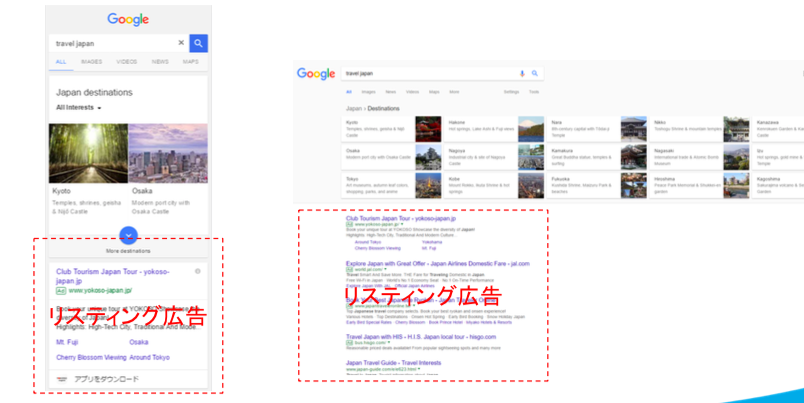Switch to the IMAGES tab on mobile
Viewport: 804px width, 403px height.
point(91,62)
